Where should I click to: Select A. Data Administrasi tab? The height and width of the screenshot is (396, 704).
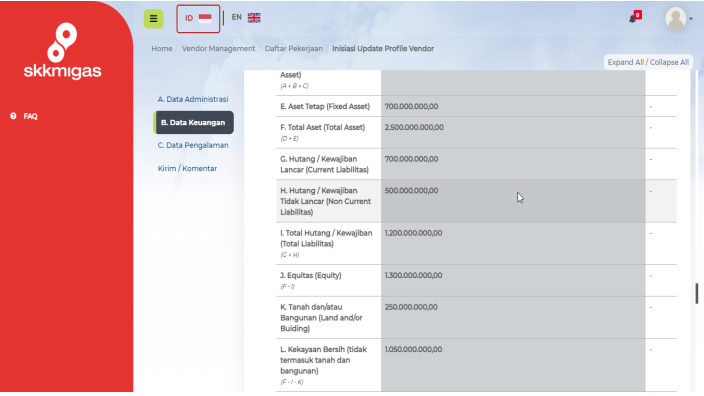[x=193, y=99]
